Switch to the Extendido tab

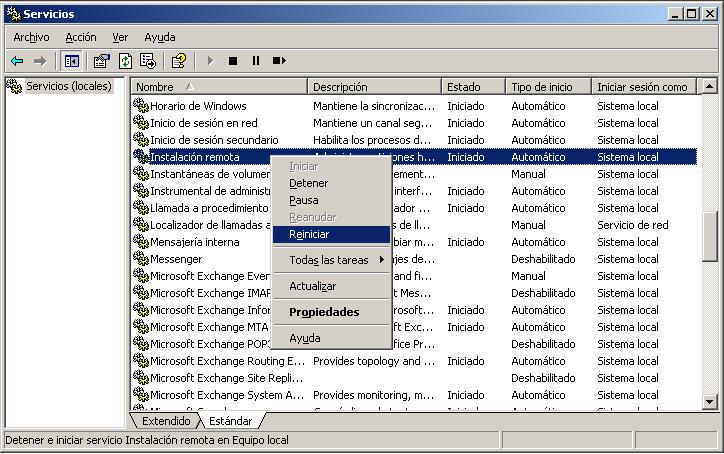pos(166,421)
